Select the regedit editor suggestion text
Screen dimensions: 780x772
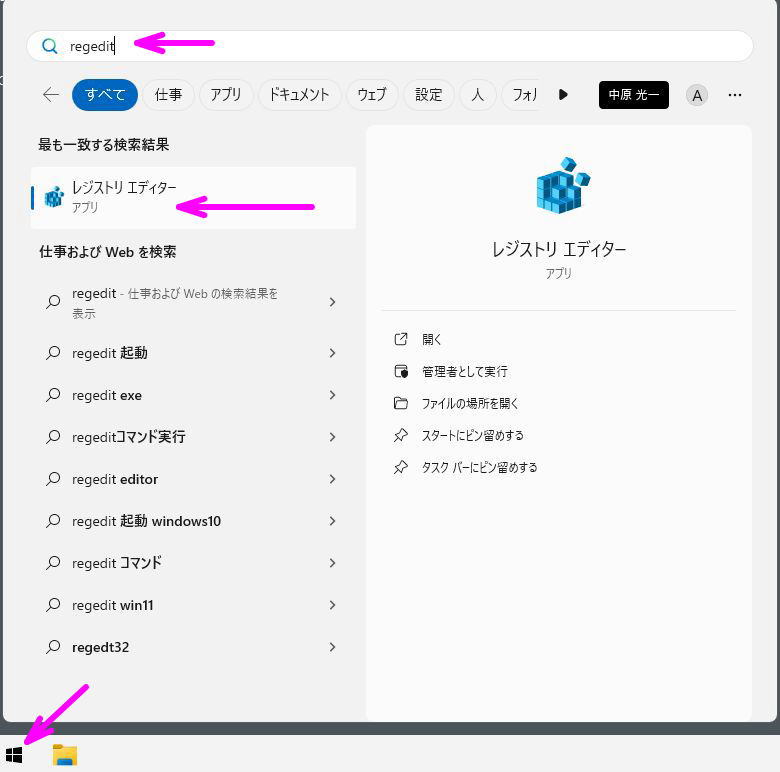tap(115, 479)
